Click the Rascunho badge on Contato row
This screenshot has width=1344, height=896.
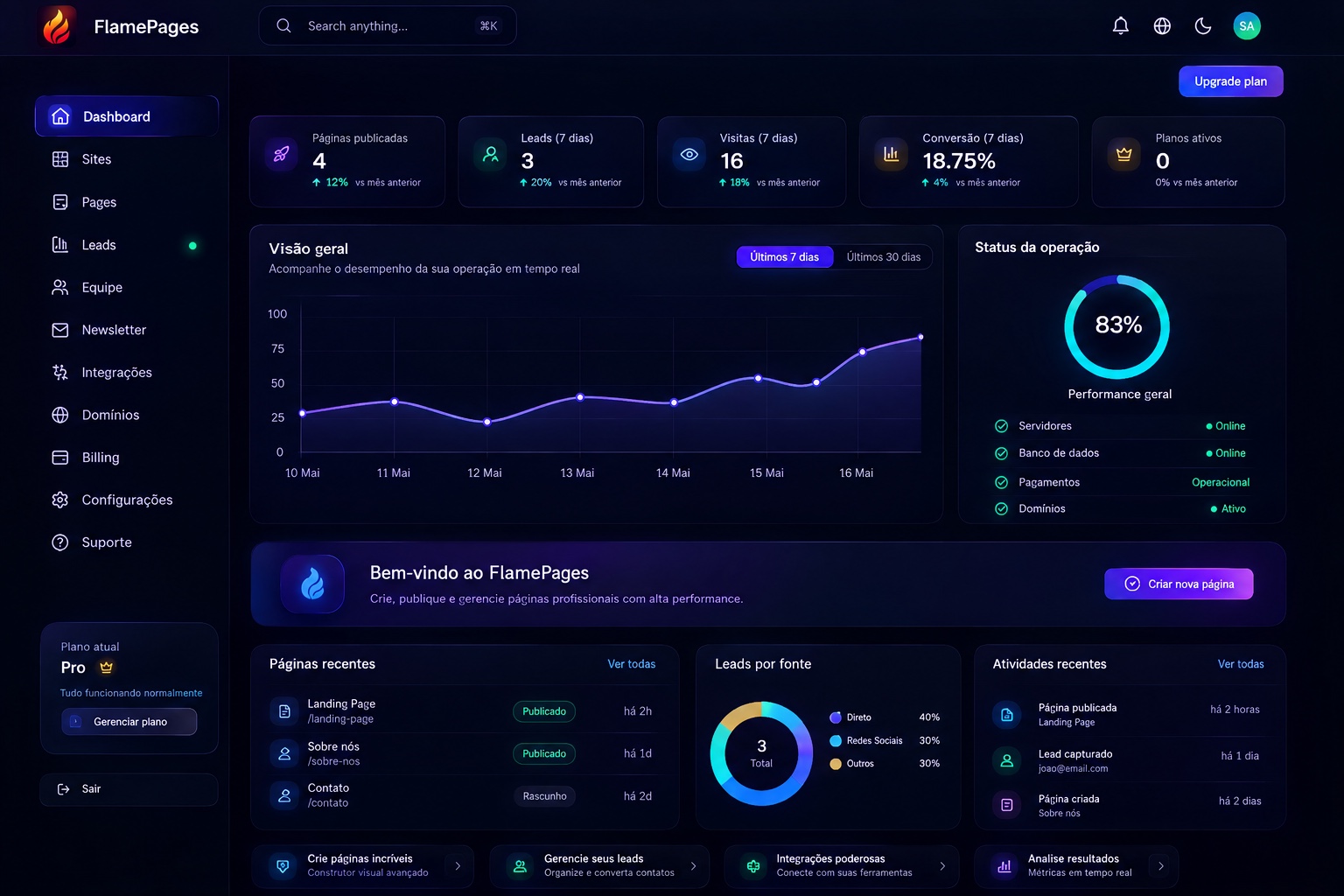click(544, 796)
